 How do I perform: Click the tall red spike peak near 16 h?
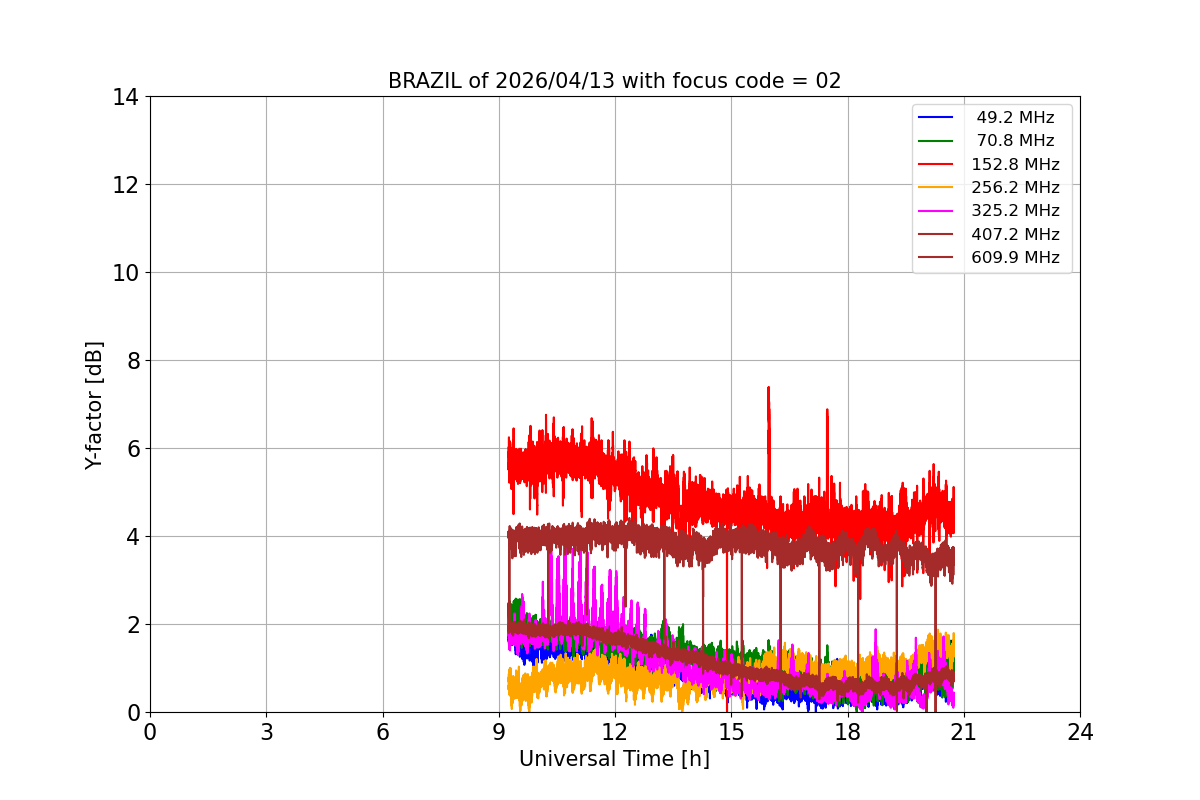pos(768,388)
